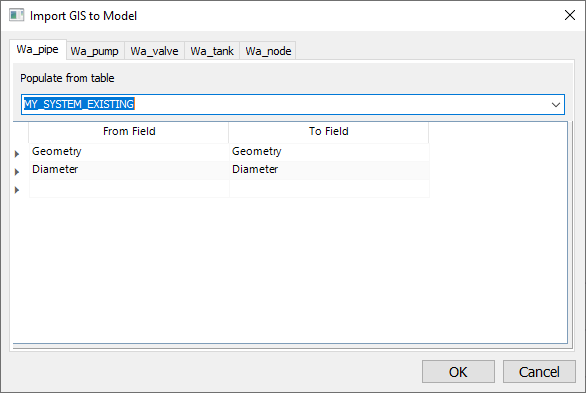Click Geometry cell in To Field column
Image resolution: width=586 pixels, height=393 pixels.
[x=329, y=152]
